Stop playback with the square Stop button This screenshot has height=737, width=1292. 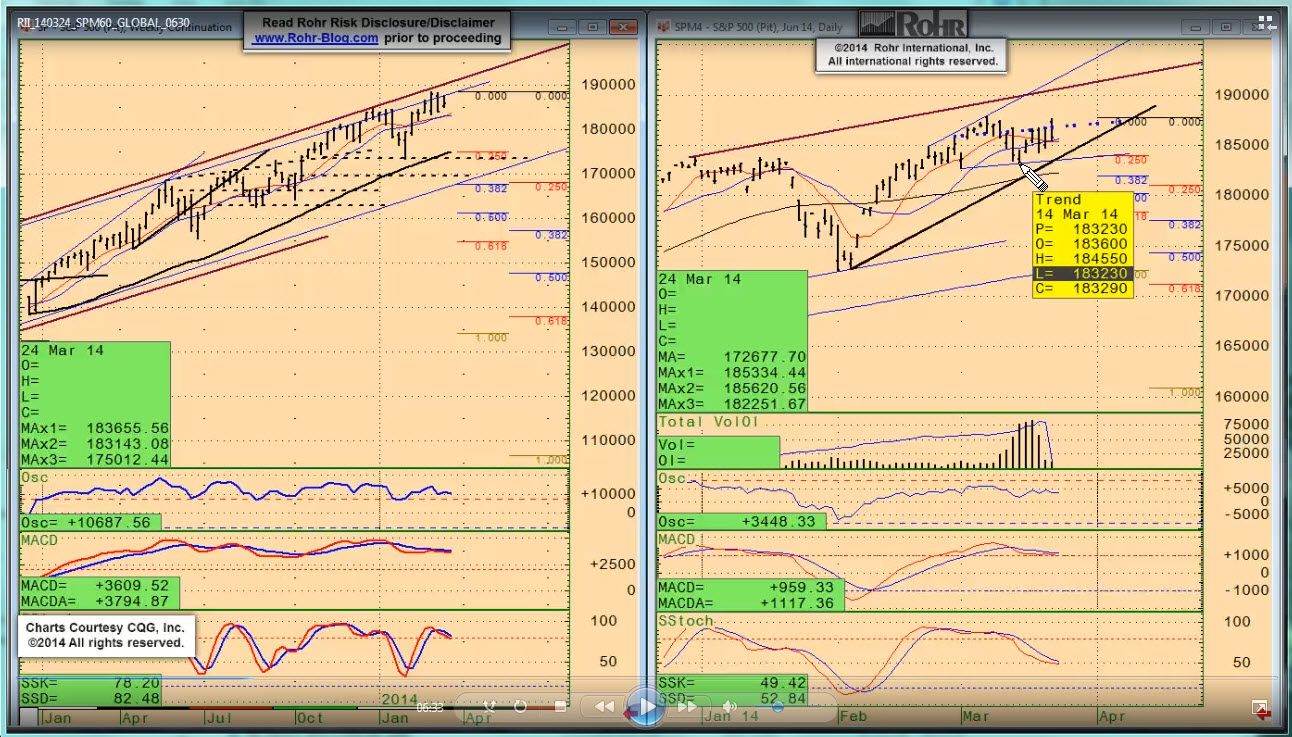tap(561, 707)
